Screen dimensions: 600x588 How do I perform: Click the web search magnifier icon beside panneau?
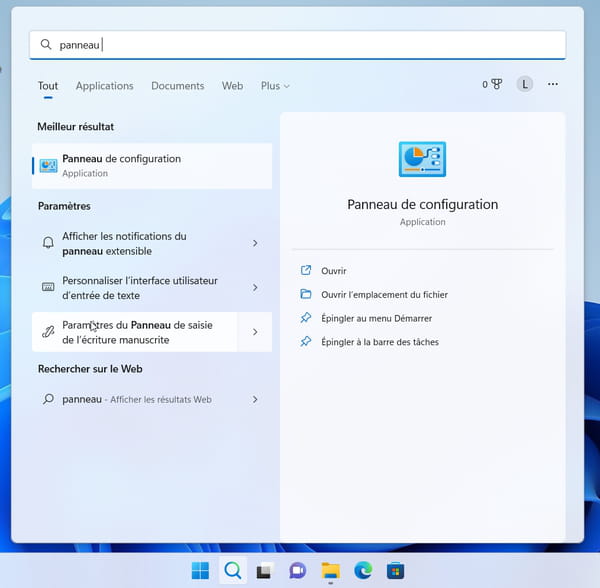(x=48, y=399)
